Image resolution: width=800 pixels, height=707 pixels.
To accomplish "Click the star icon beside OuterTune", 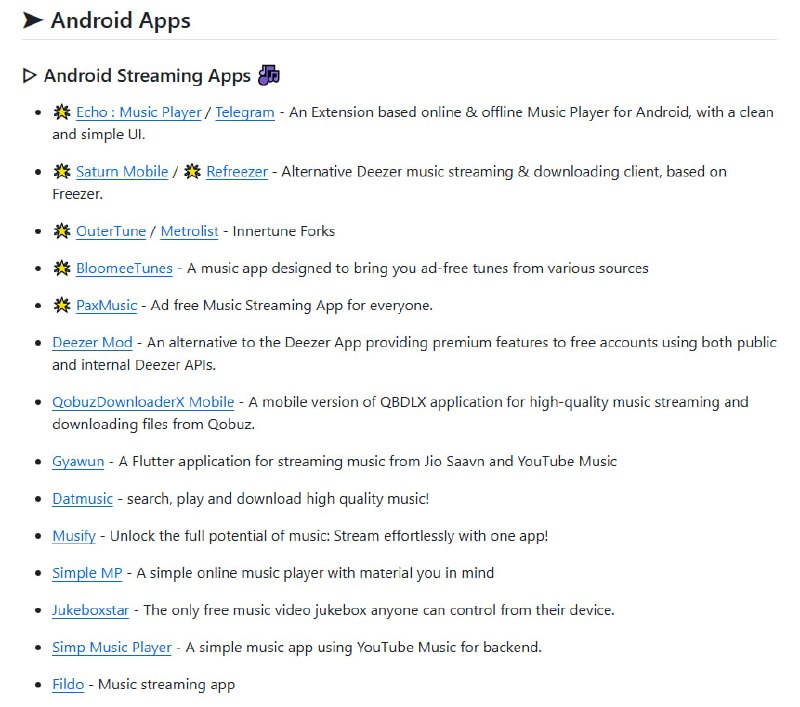I will point(62,231).
